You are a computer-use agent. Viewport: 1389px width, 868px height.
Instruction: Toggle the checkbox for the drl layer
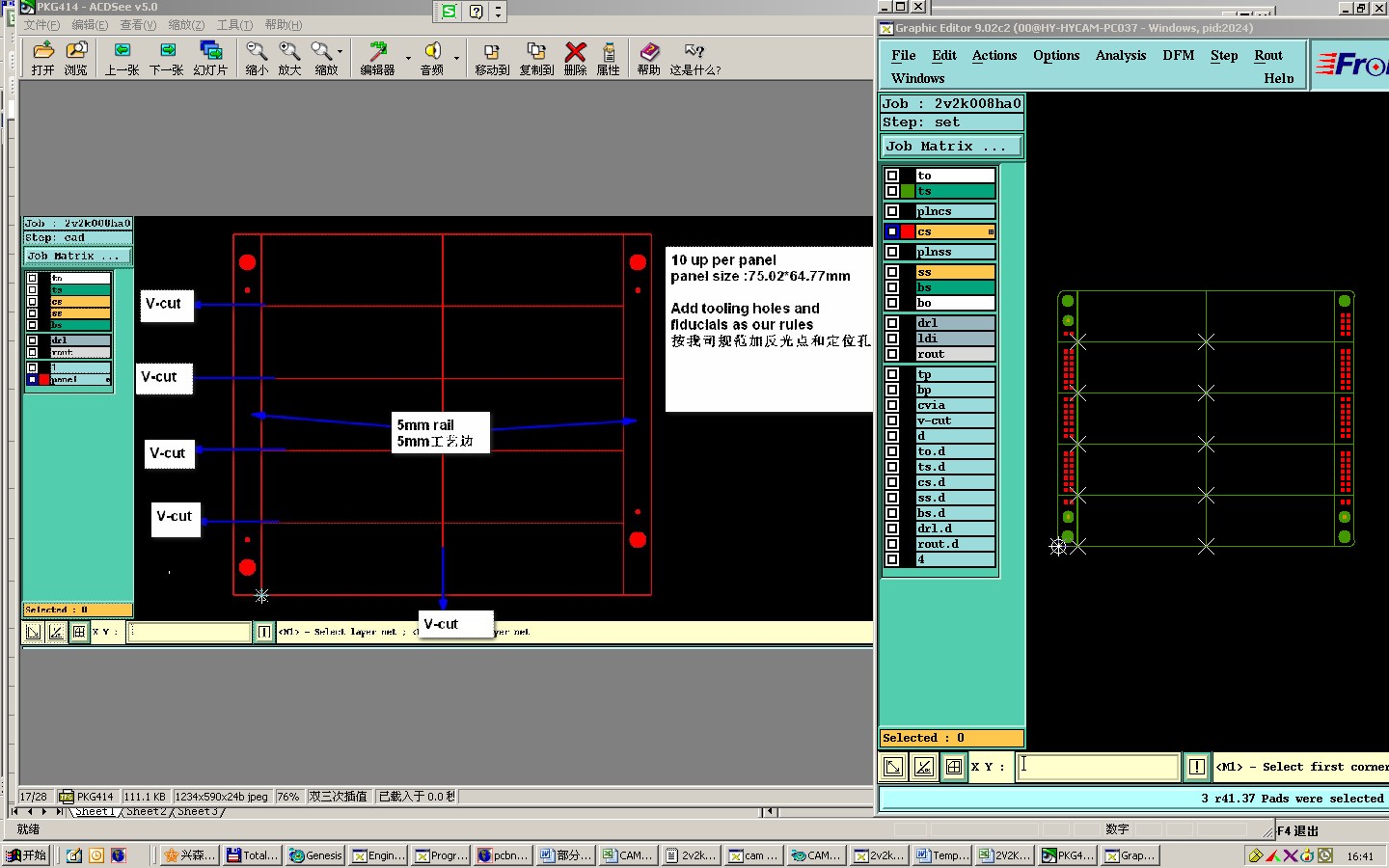pos(892,323)
